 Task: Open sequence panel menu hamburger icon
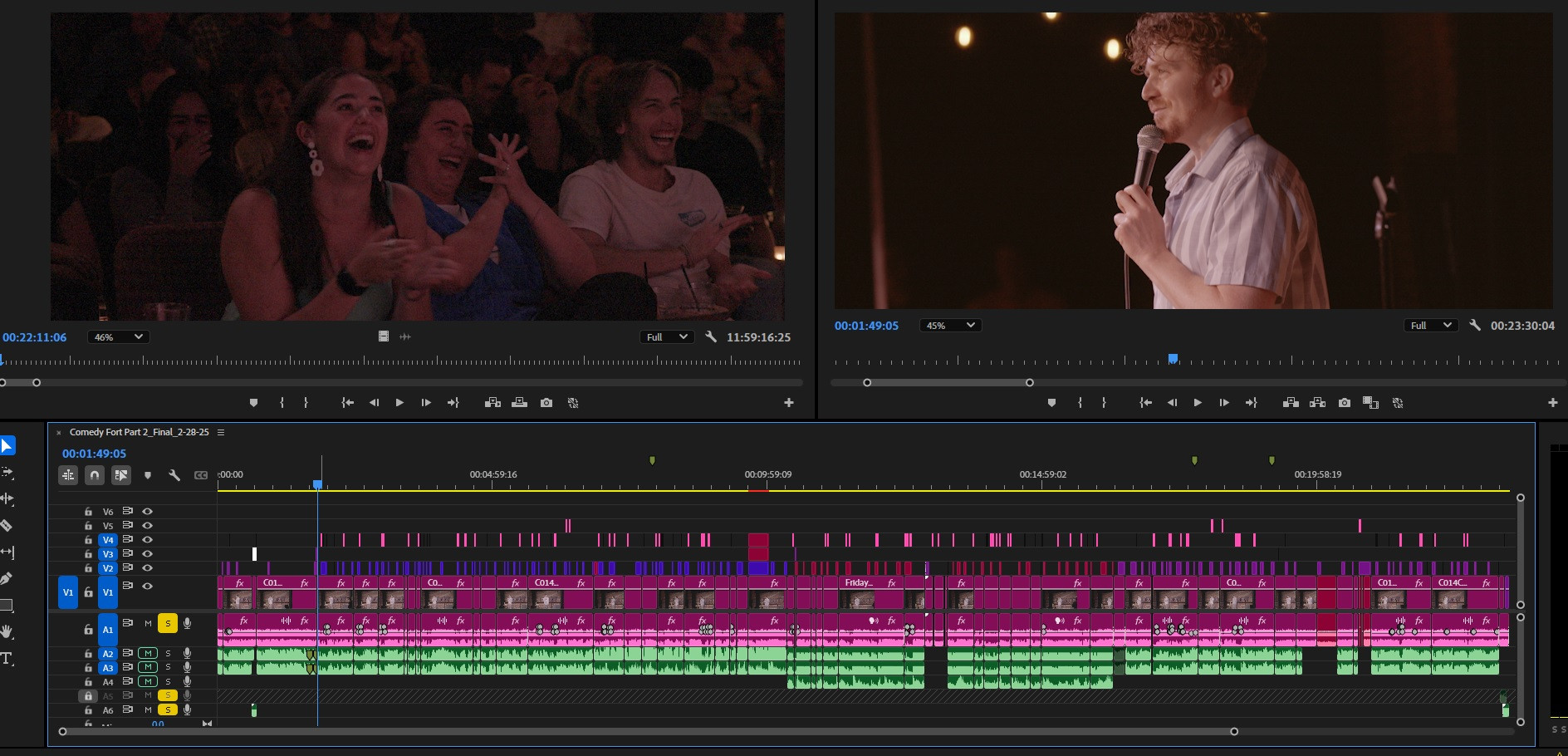221,432
